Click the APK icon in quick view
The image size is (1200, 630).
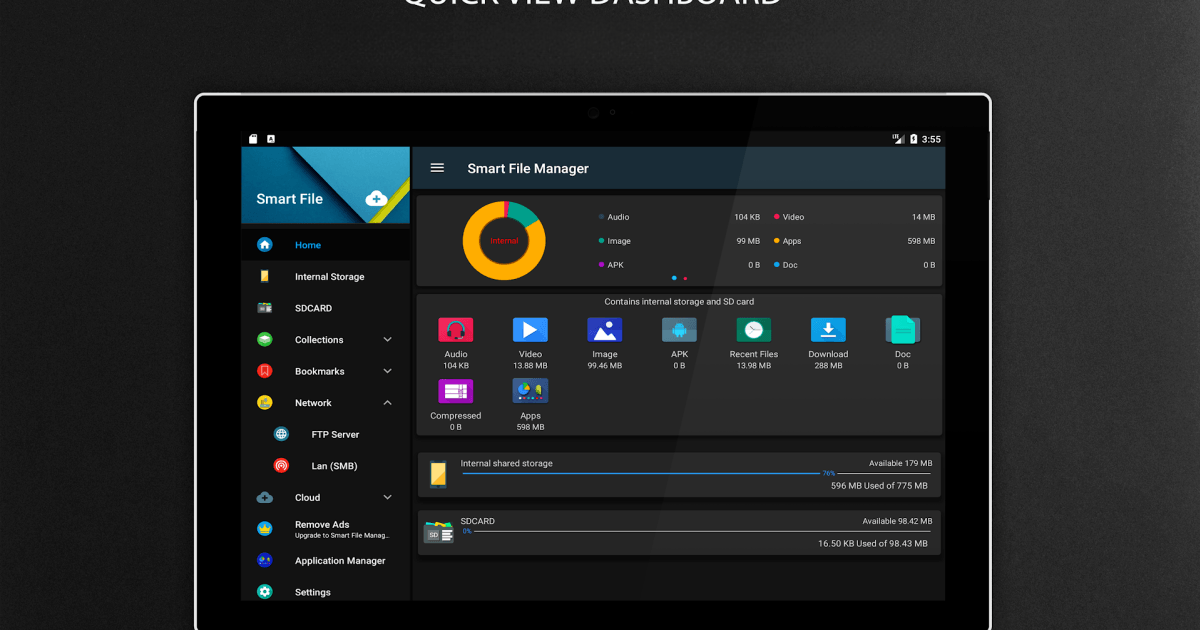[x=679, y=329]
